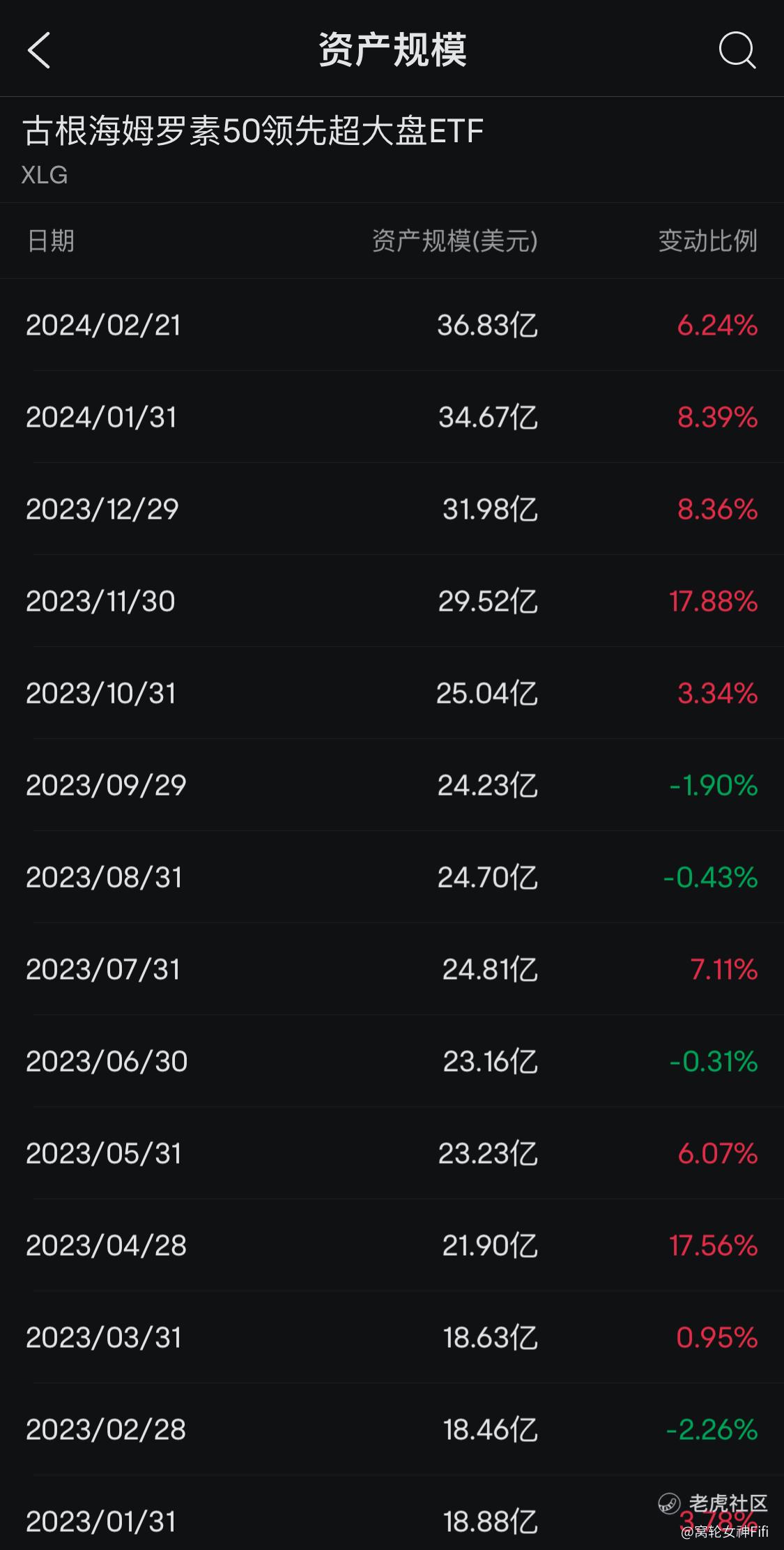This screenshot has height=1550, width=784.
Task: Tap the 24.81亿 asset value
Action: pos(491,969)
